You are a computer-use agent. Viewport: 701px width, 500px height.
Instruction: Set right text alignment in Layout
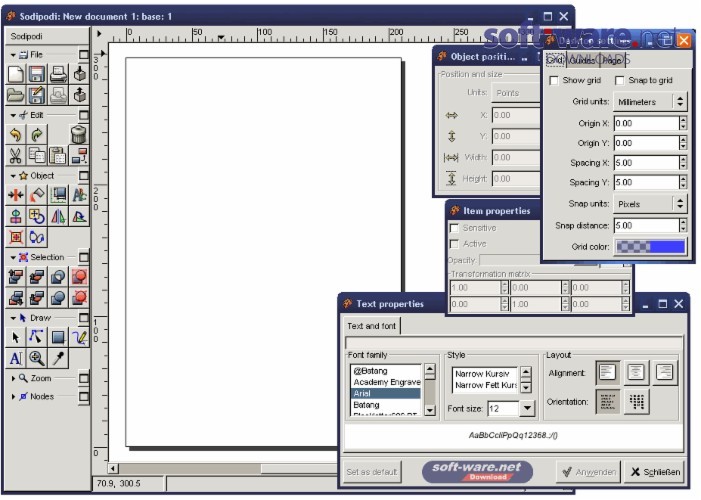pos(665,372)
